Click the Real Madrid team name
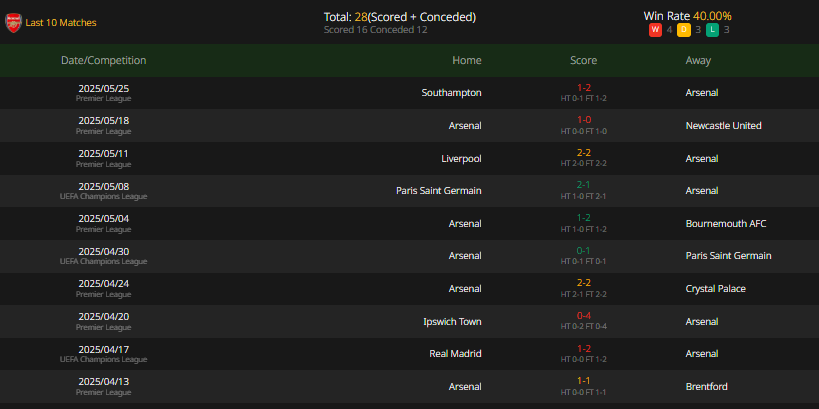The width and height of the screenshot is (819, 409). point(455,354)
